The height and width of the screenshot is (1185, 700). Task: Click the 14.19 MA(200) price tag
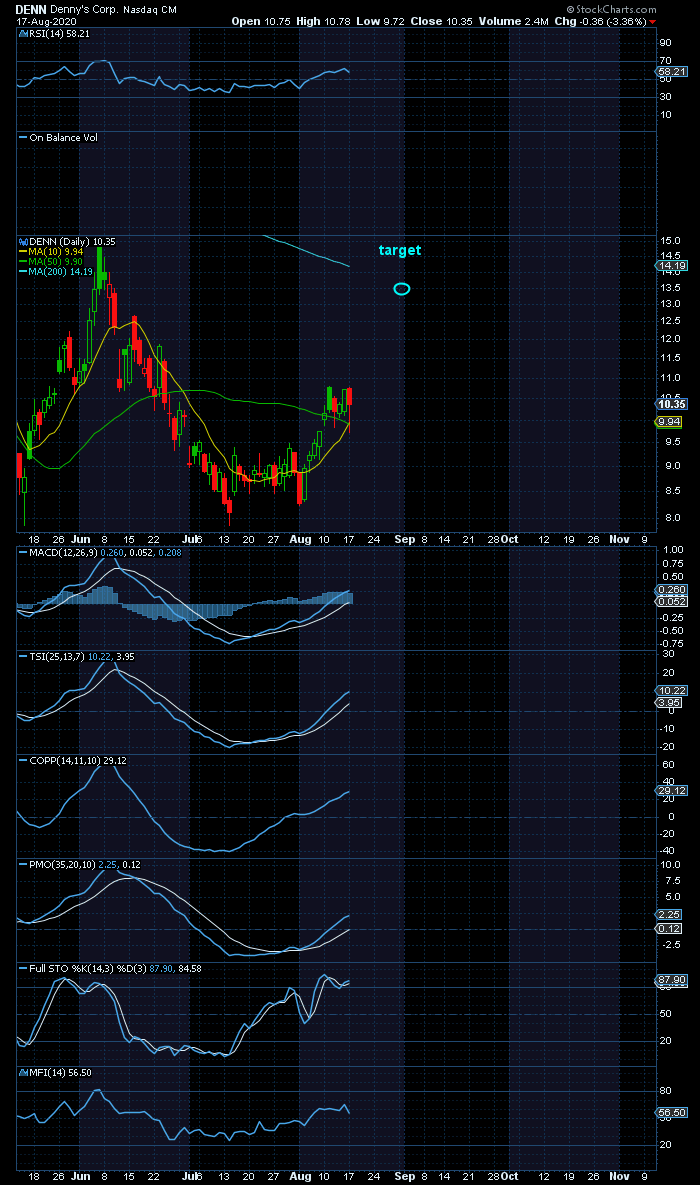coord(673,266)
